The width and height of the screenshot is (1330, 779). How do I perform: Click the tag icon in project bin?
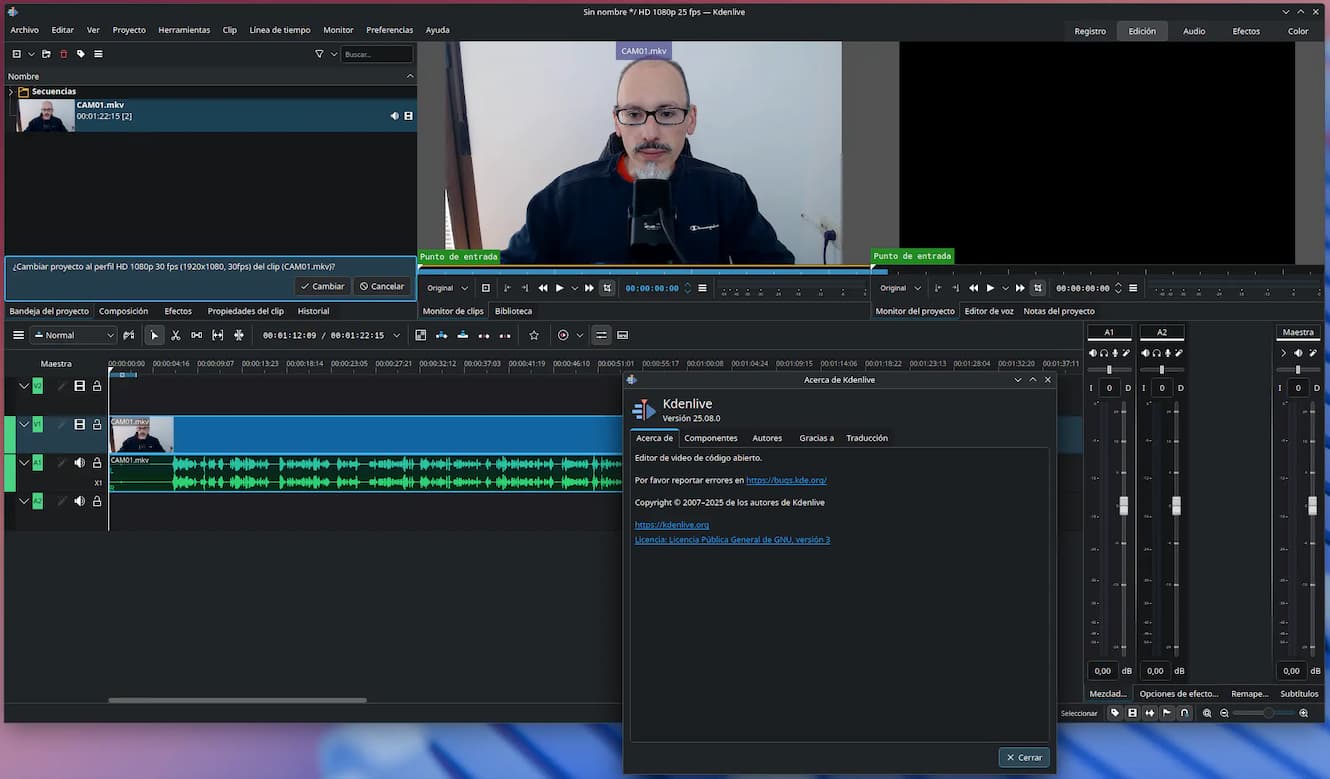81,54
